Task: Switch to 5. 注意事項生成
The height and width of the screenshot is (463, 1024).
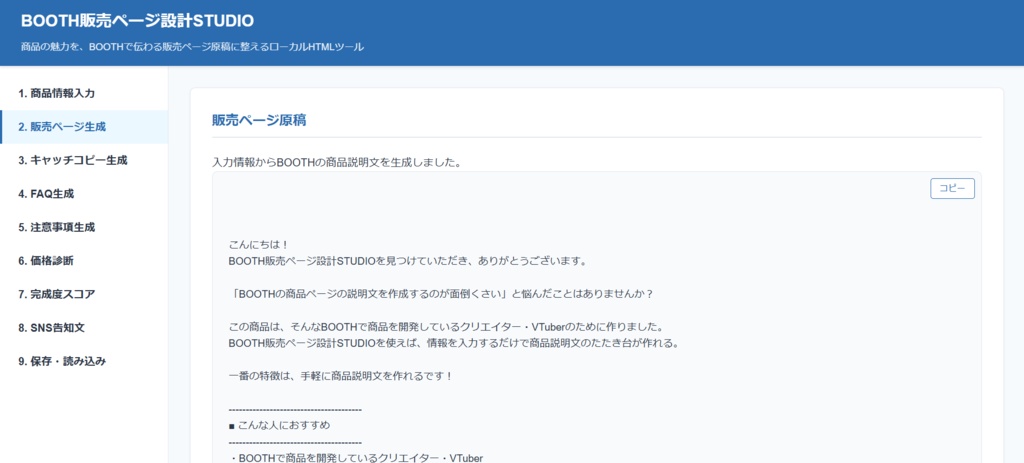Action: pos(84,227)
